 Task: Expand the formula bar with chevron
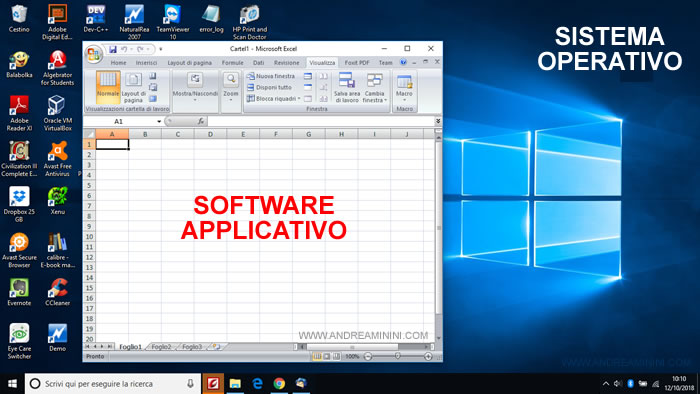[438, 121]
